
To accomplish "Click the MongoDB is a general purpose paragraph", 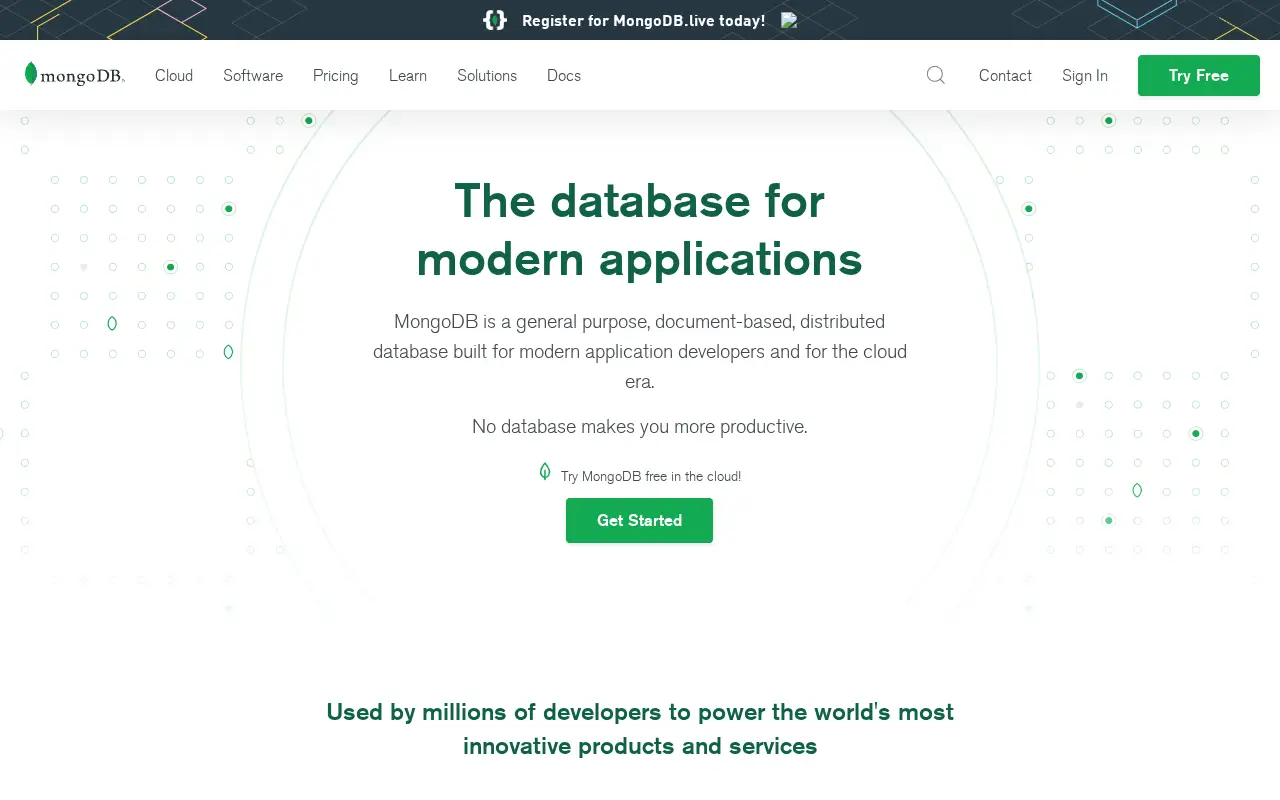I will click(x=640, y=351).
